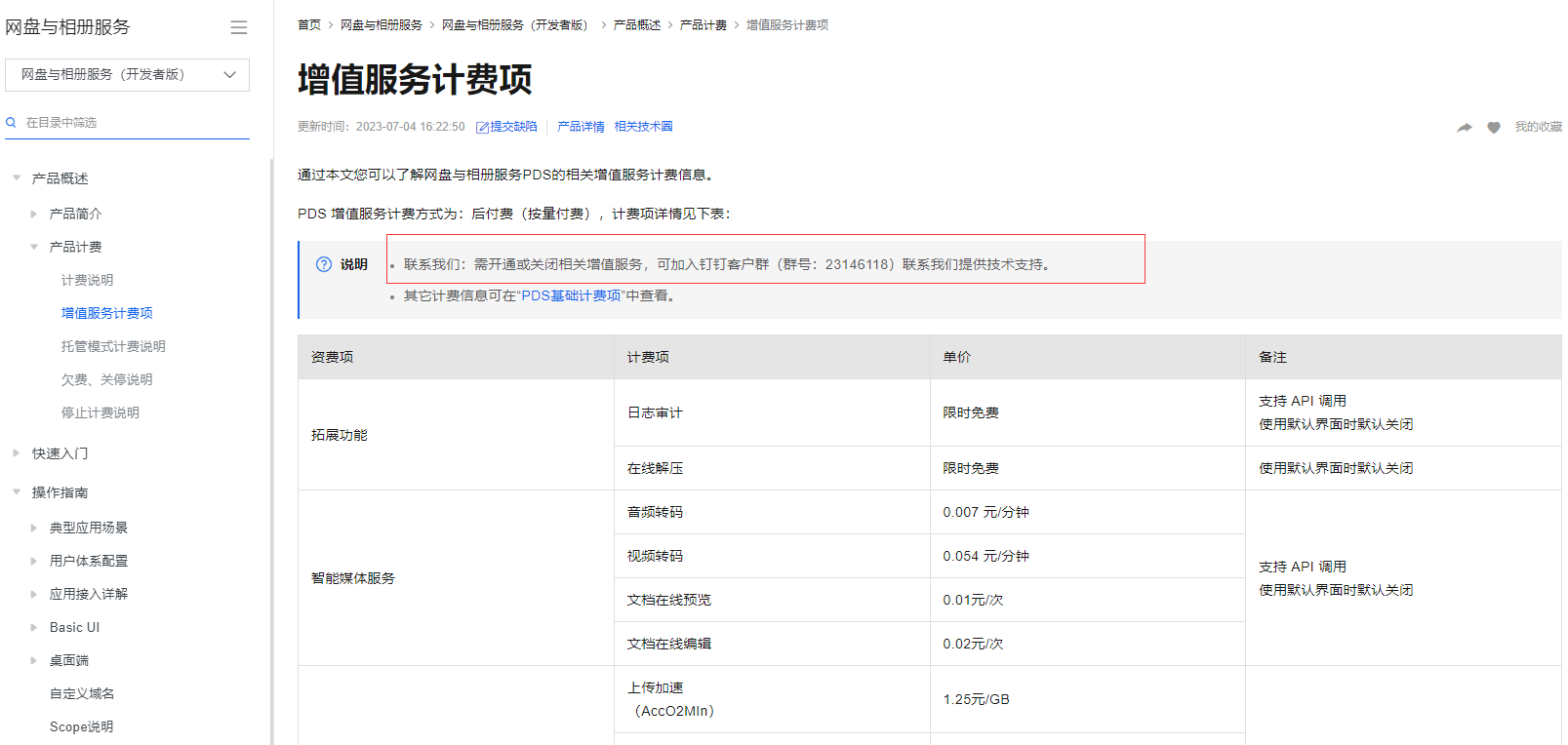
Task: Click 提交缺陷 link
Action: pyautogui.click(x=513, y=127)
